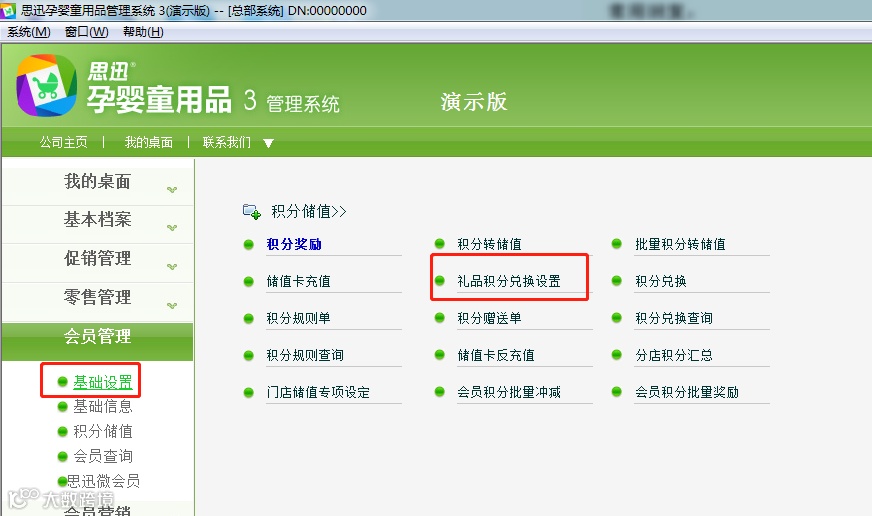The image size is (872, 516).
Task: Open the 批量积分转储值 function
Action: 680,244
